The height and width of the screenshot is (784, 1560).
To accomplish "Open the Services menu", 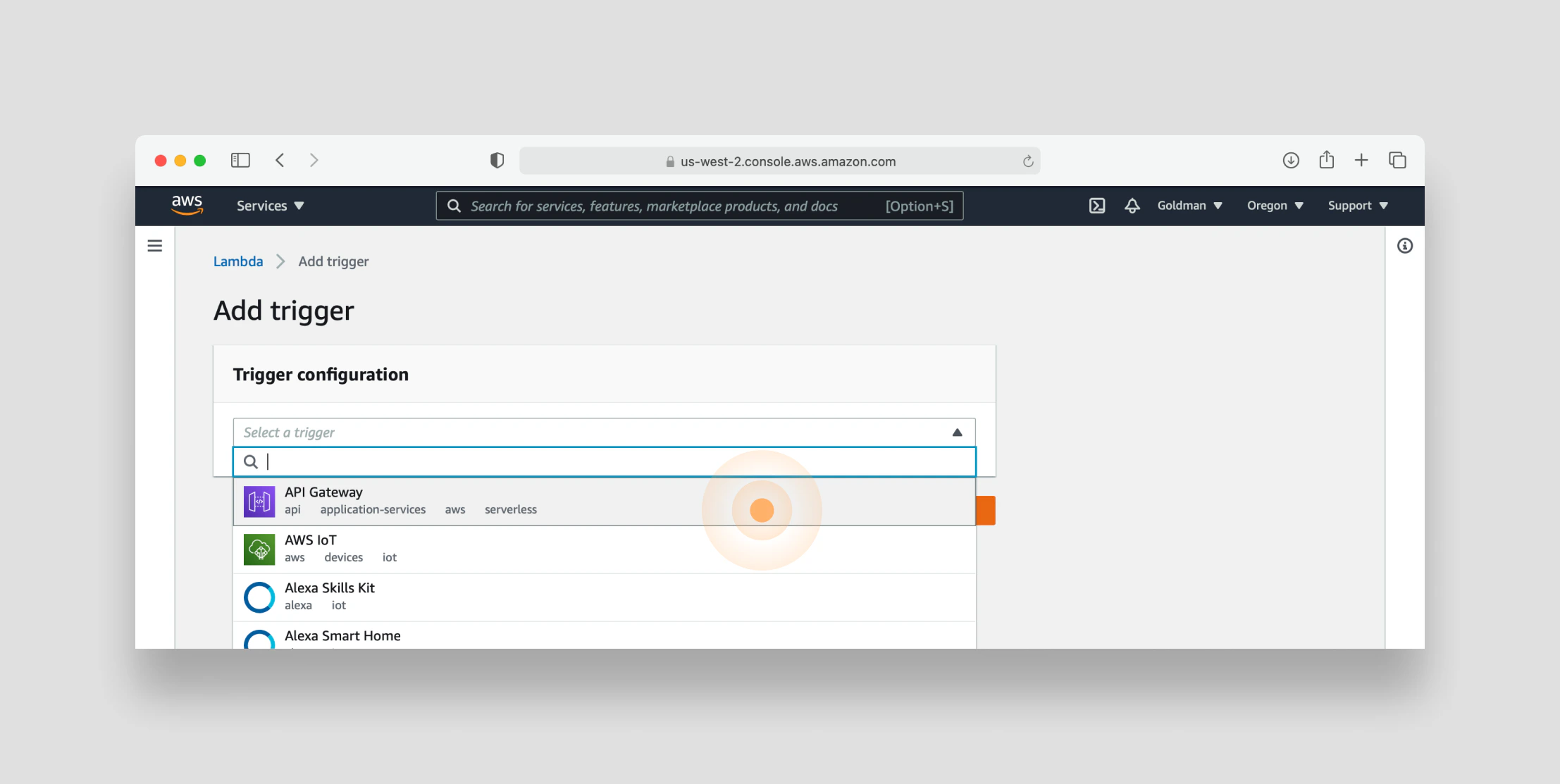I will click(x=270, y=206).
